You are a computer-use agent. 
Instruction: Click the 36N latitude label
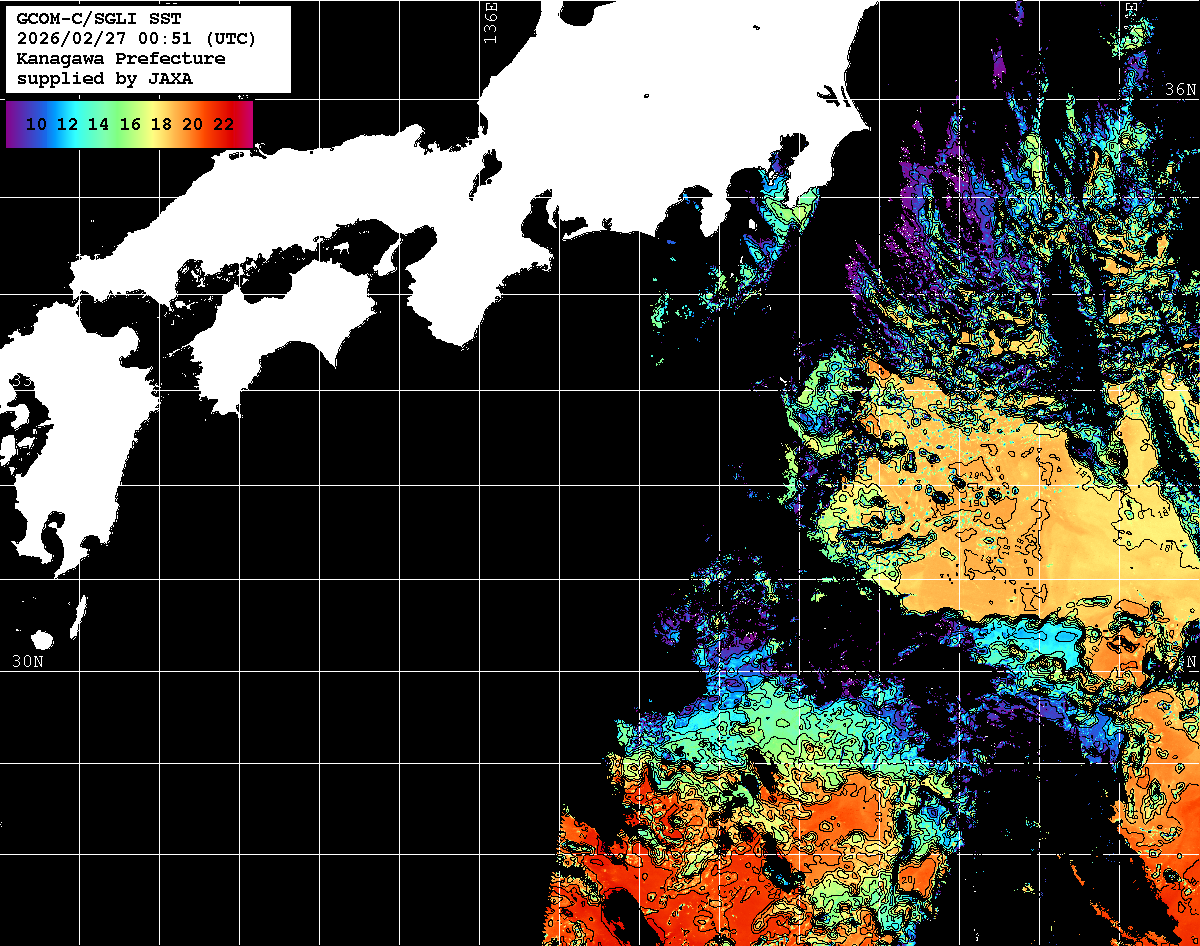click(1179, 91)
